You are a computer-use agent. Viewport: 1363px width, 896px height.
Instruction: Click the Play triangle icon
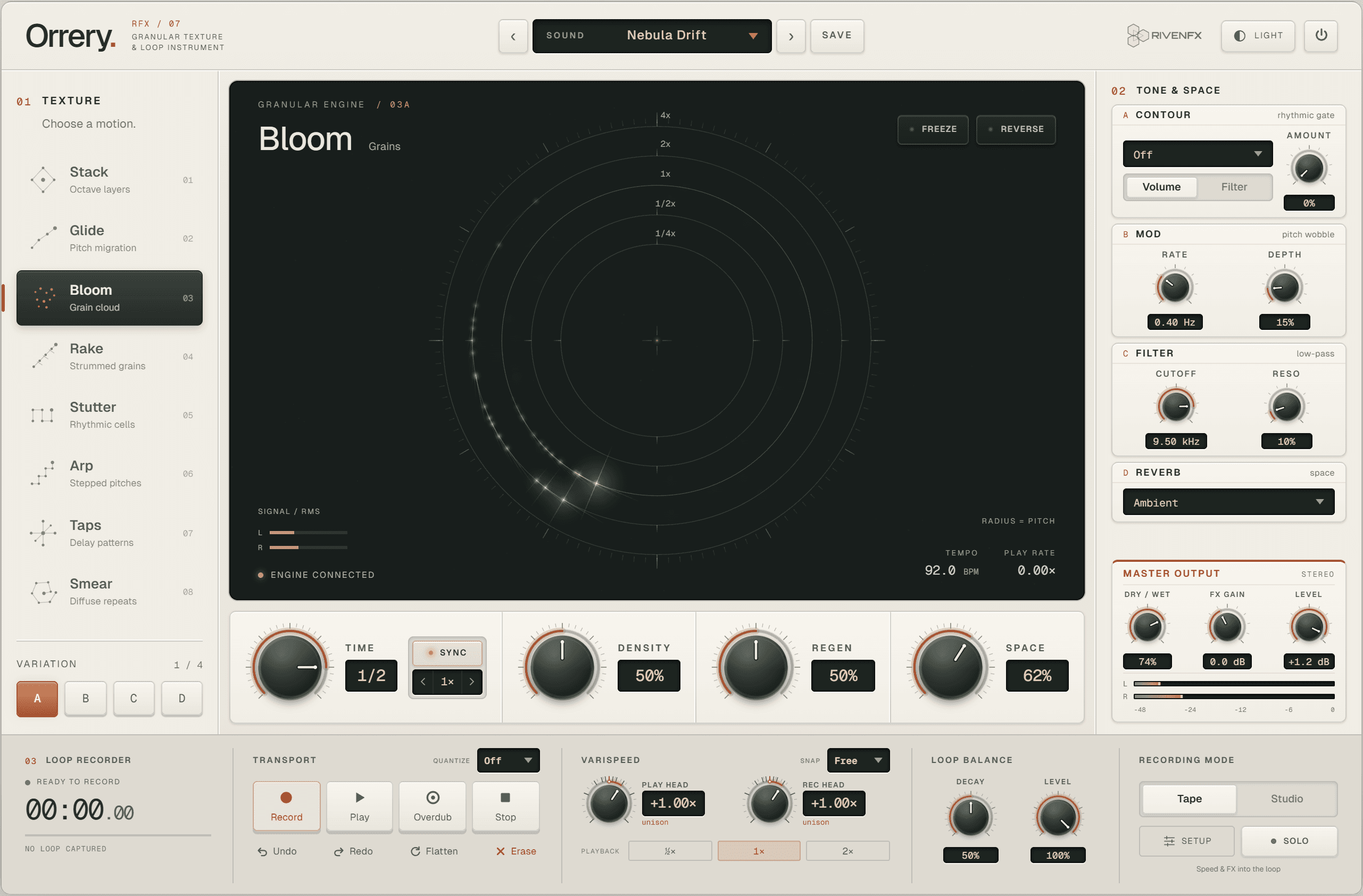tap(360, 797)
